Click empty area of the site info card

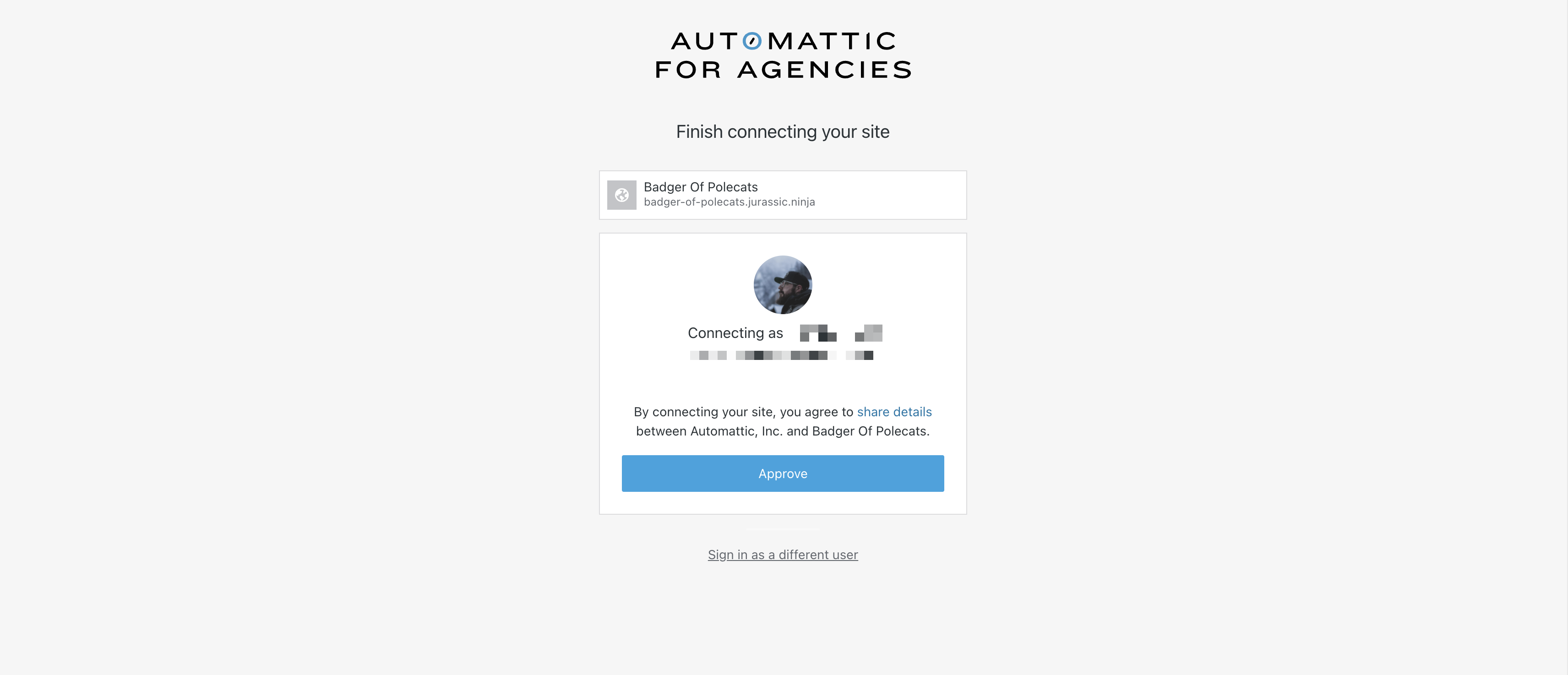pos(889,195)
